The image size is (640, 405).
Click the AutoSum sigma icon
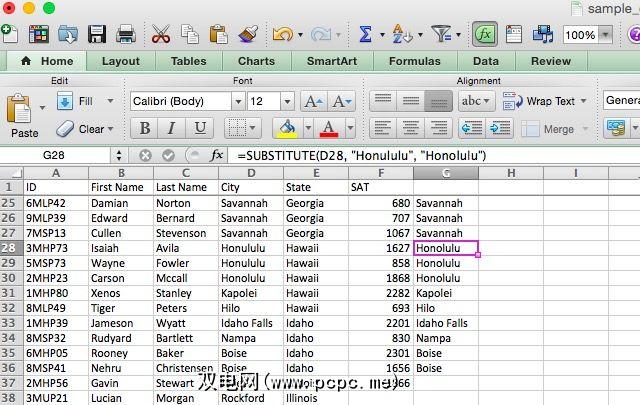pyautogui.click(x=366, y=34)
